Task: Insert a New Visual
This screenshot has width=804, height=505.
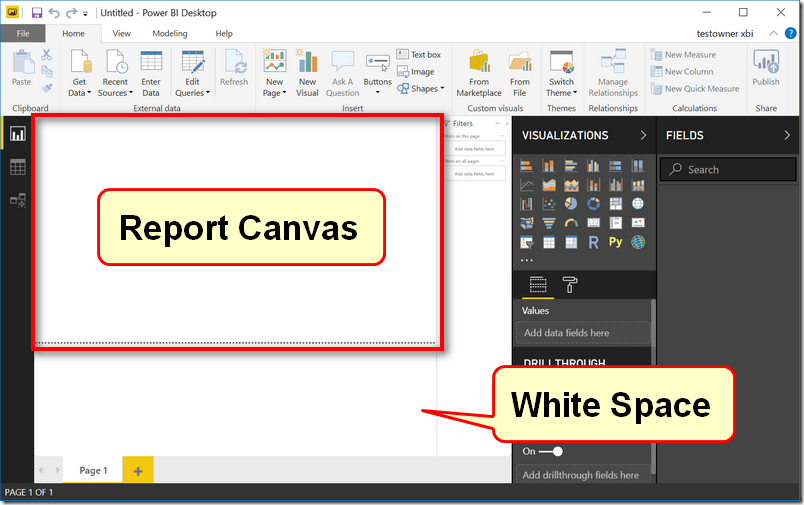Action: tap(307, 73)
